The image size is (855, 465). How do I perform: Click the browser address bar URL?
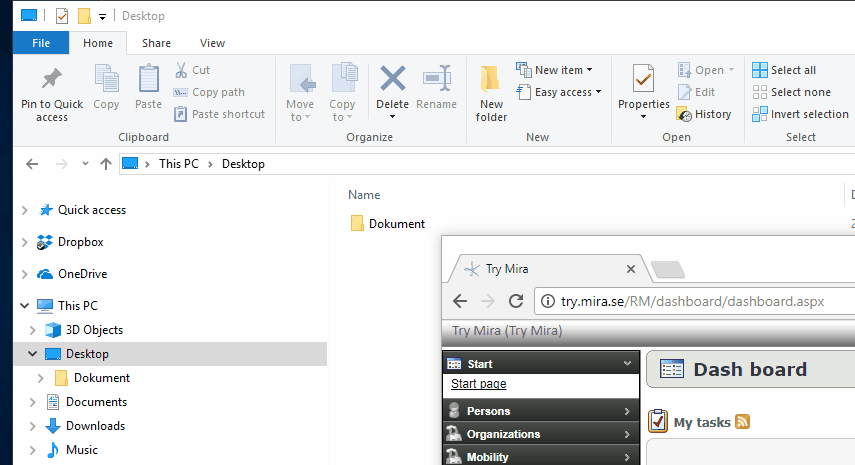(x=693, y=301)
